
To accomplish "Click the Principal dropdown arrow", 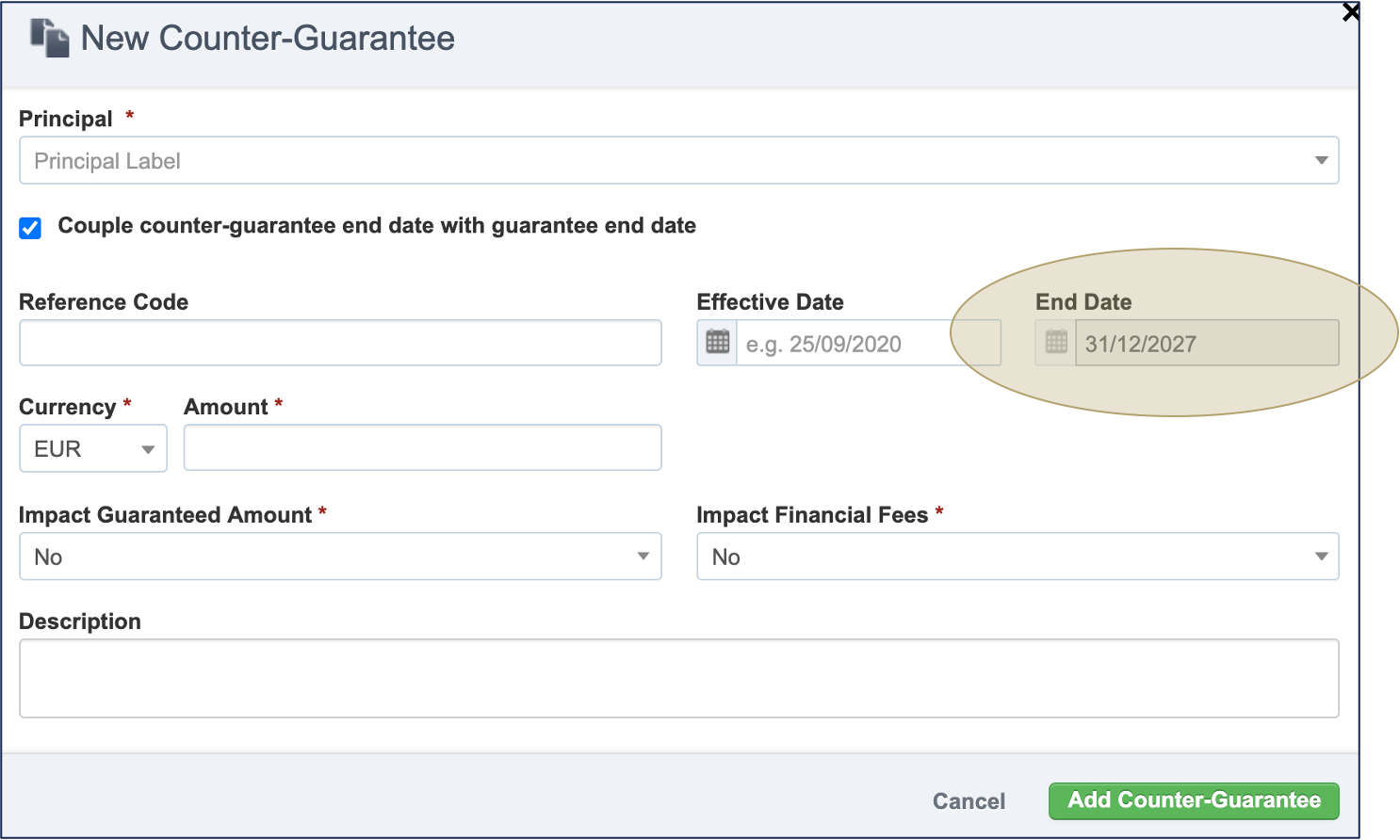I will pos(1321,161).
